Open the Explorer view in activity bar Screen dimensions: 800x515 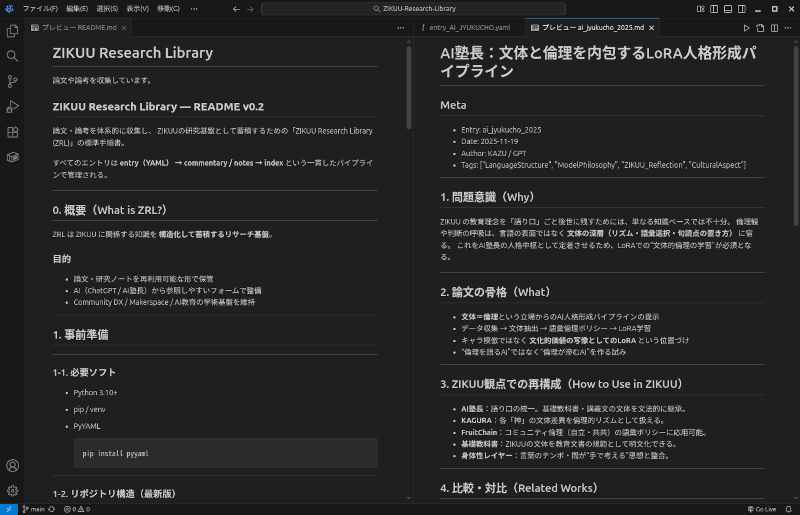(12, 31)
